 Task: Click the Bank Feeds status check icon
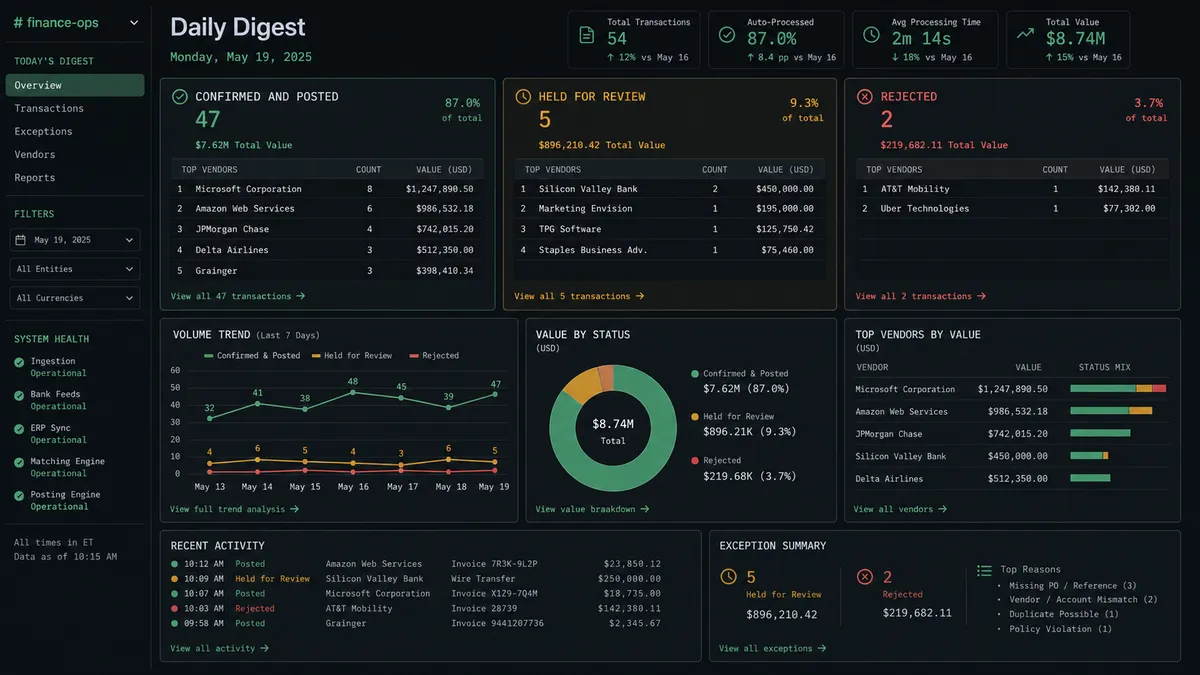click(x=19, y=395)
